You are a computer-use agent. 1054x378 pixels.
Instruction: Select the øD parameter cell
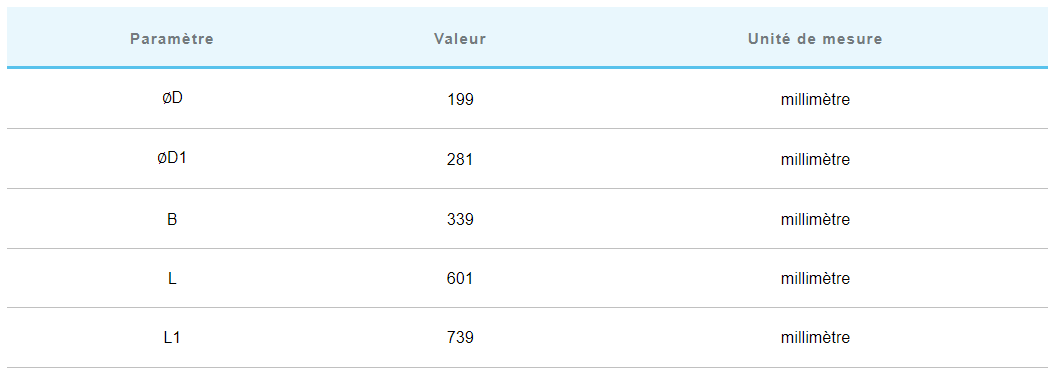click(172, 98)
